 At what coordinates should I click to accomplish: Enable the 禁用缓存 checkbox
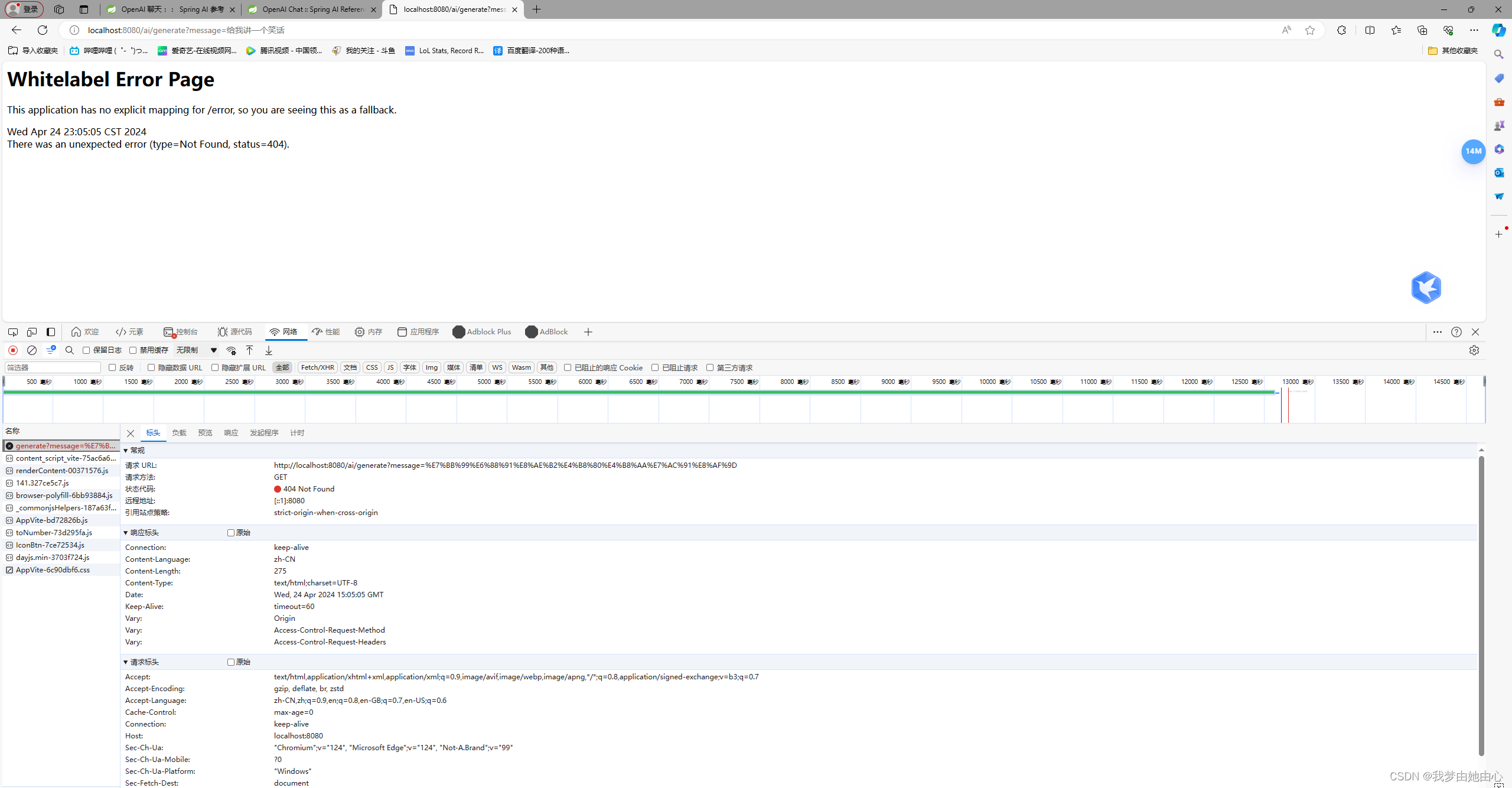click(x=133, y=350)
